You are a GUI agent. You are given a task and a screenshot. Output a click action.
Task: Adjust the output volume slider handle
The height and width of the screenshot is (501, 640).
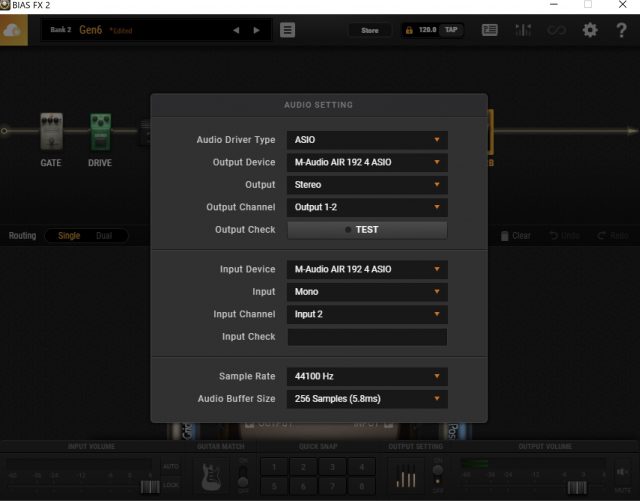click(577, 487)
